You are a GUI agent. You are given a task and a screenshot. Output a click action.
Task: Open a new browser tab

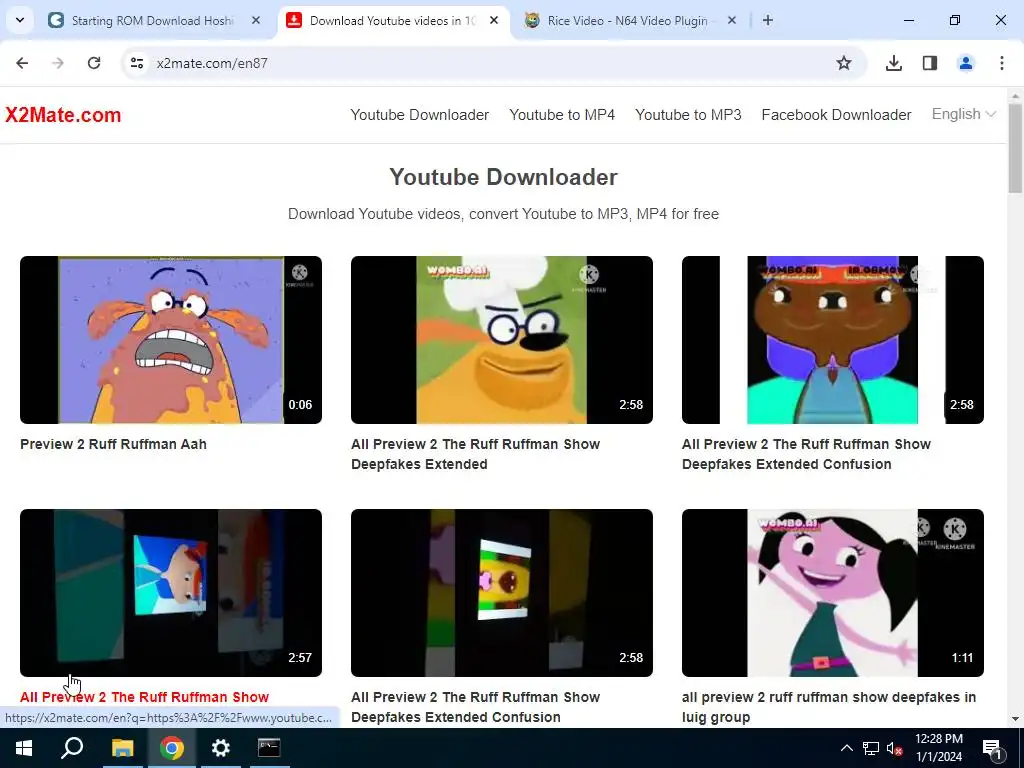click(768, 20)
